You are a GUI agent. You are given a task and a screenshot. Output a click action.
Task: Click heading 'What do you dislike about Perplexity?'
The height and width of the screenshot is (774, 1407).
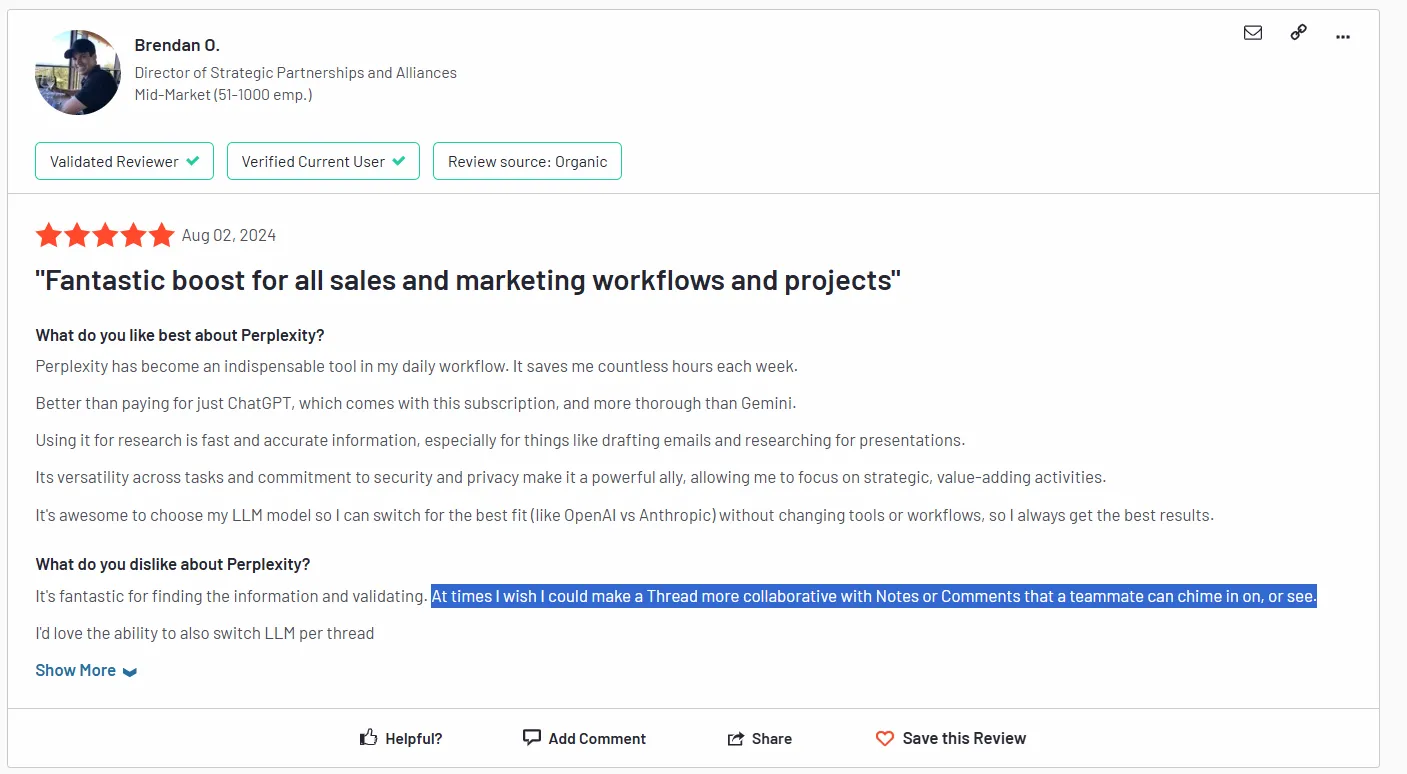pyautogui.click(x=173, y=564)
